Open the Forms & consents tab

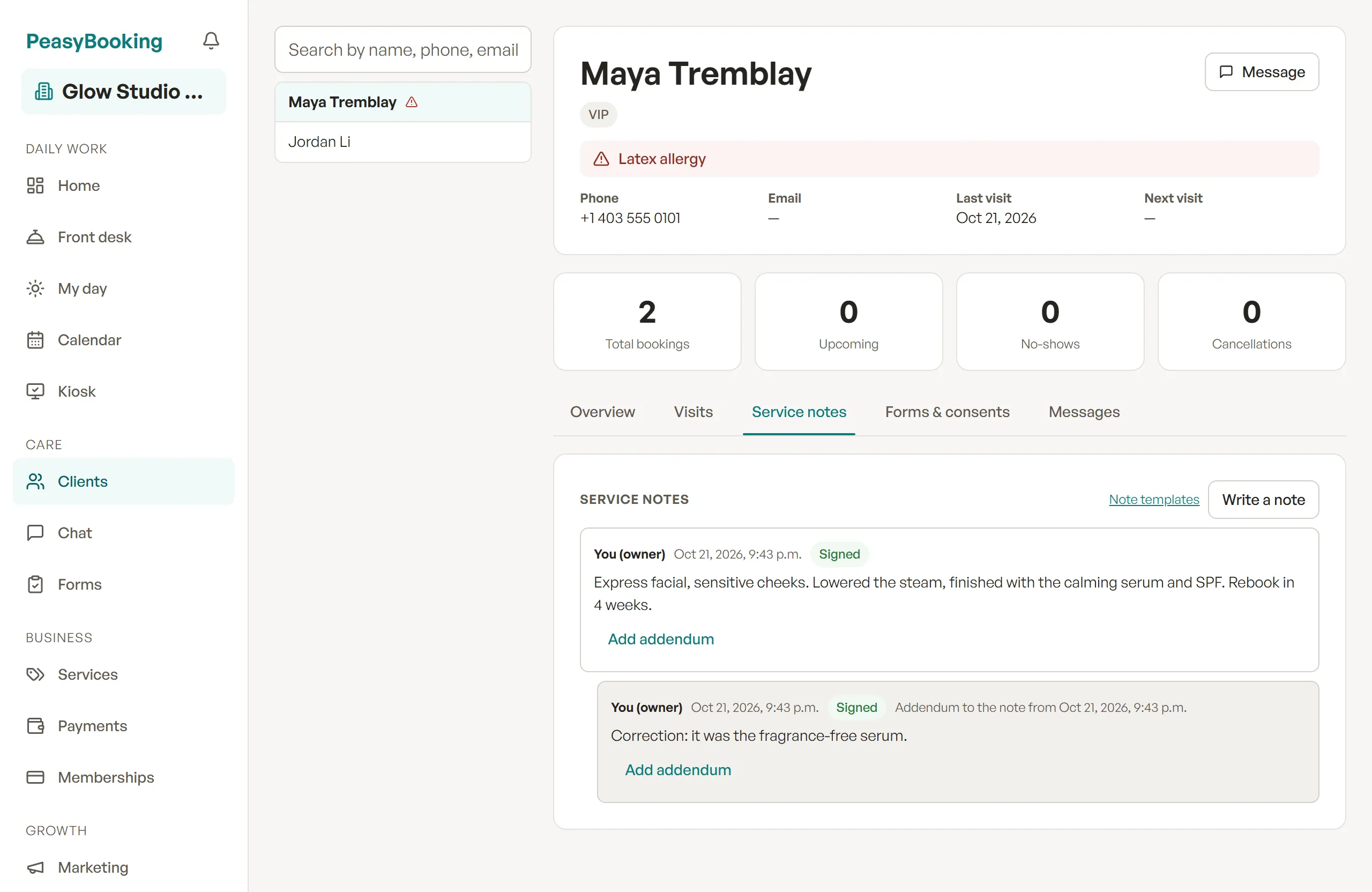pyautogui.click(x=947, y=412)
